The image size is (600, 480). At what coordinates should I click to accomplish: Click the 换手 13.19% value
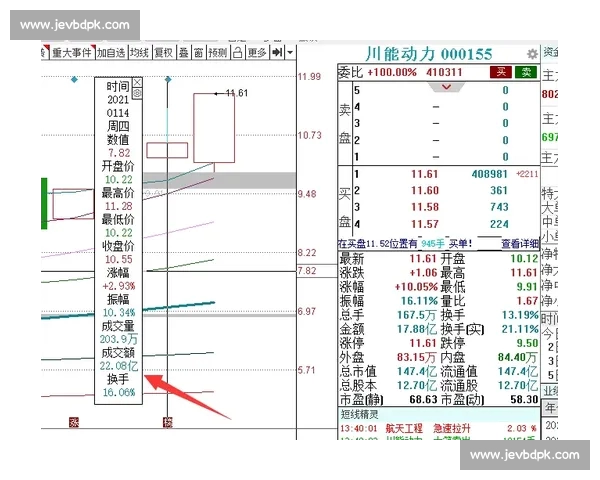(520, 315)
